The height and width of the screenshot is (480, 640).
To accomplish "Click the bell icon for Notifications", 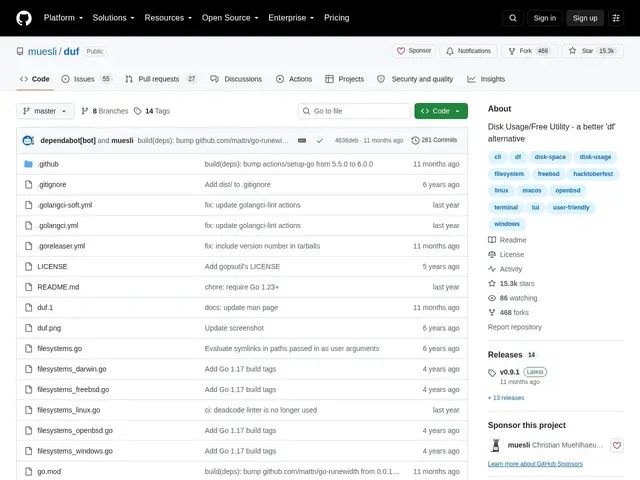I will [449, 51].
